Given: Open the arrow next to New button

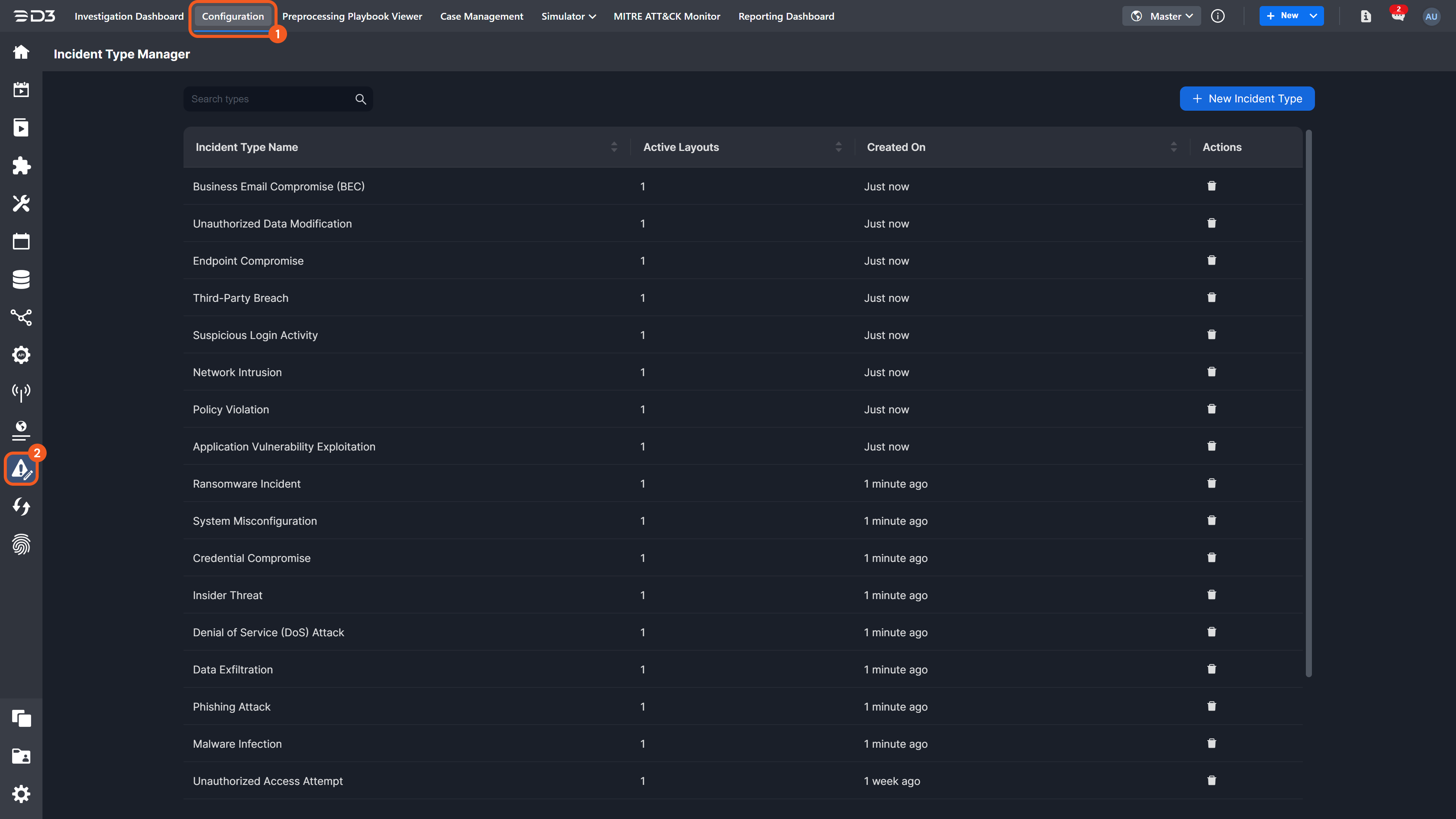Looking at the screenshot, I should point(1313,16).
